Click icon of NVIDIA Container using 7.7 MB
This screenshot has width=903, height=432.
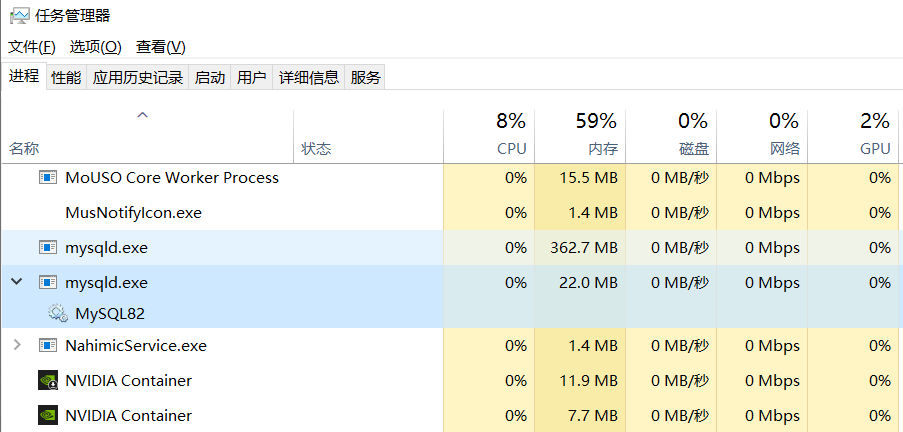click(48, 415)
